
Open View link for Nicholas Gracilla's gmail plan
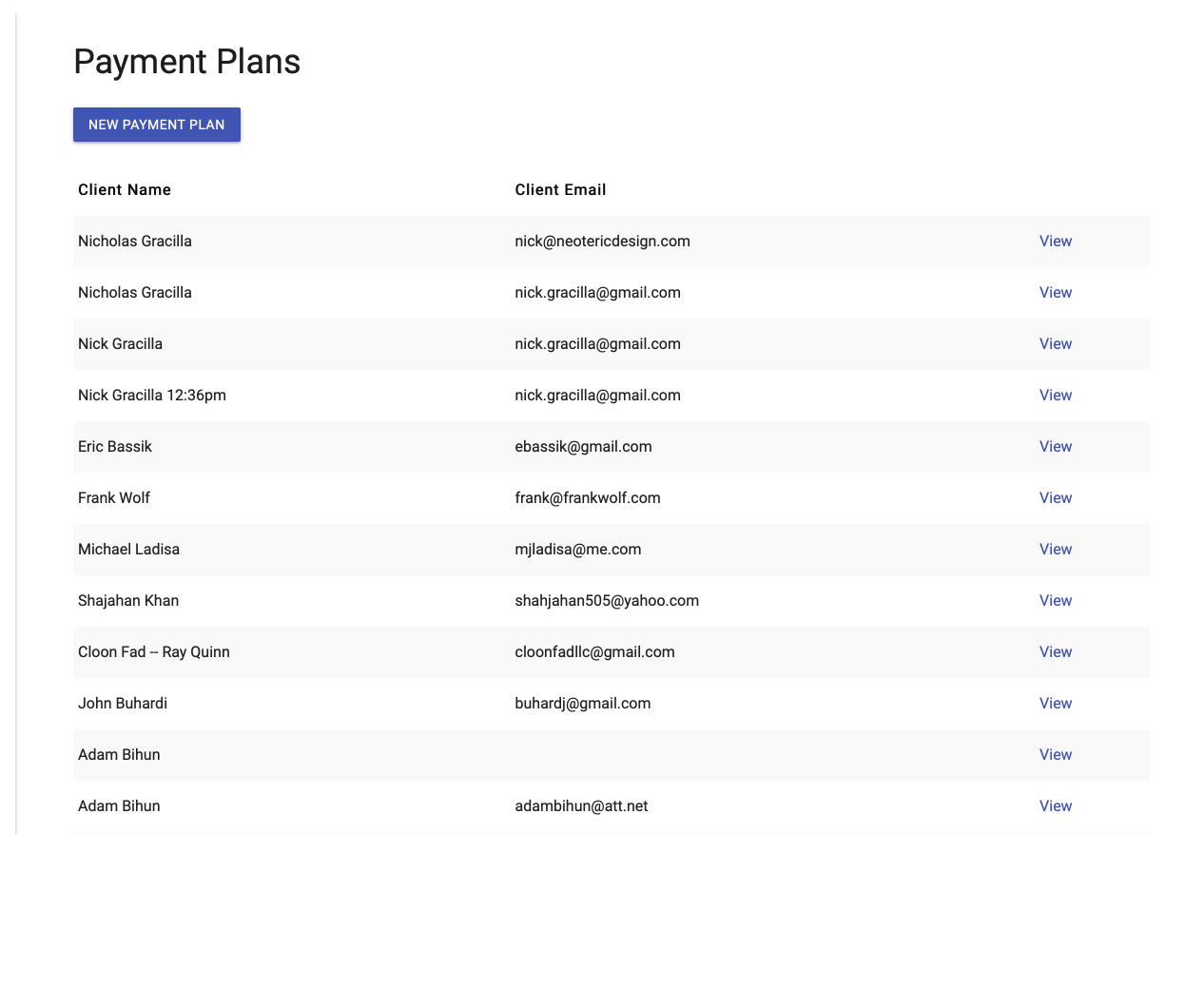tap(1055, 293)
